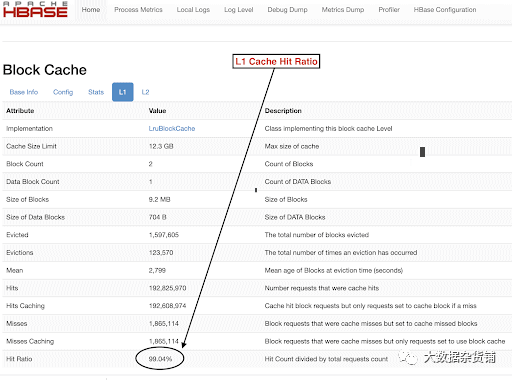Image resolution: width=512 pixels, height=380 pixels.
Task: Click the Apache HBase logo
Action: 35,10
